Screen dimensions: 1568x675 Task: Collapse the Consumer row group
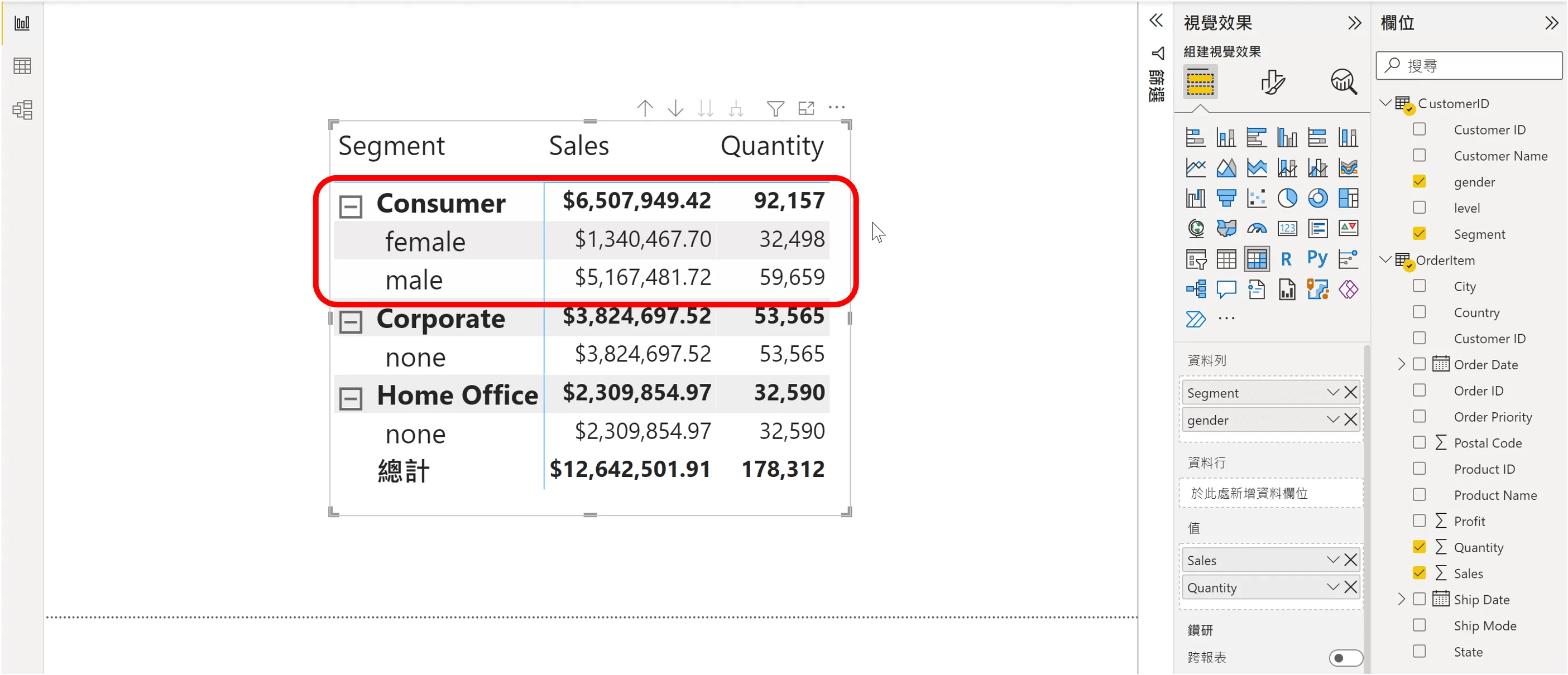click(351, 206)
